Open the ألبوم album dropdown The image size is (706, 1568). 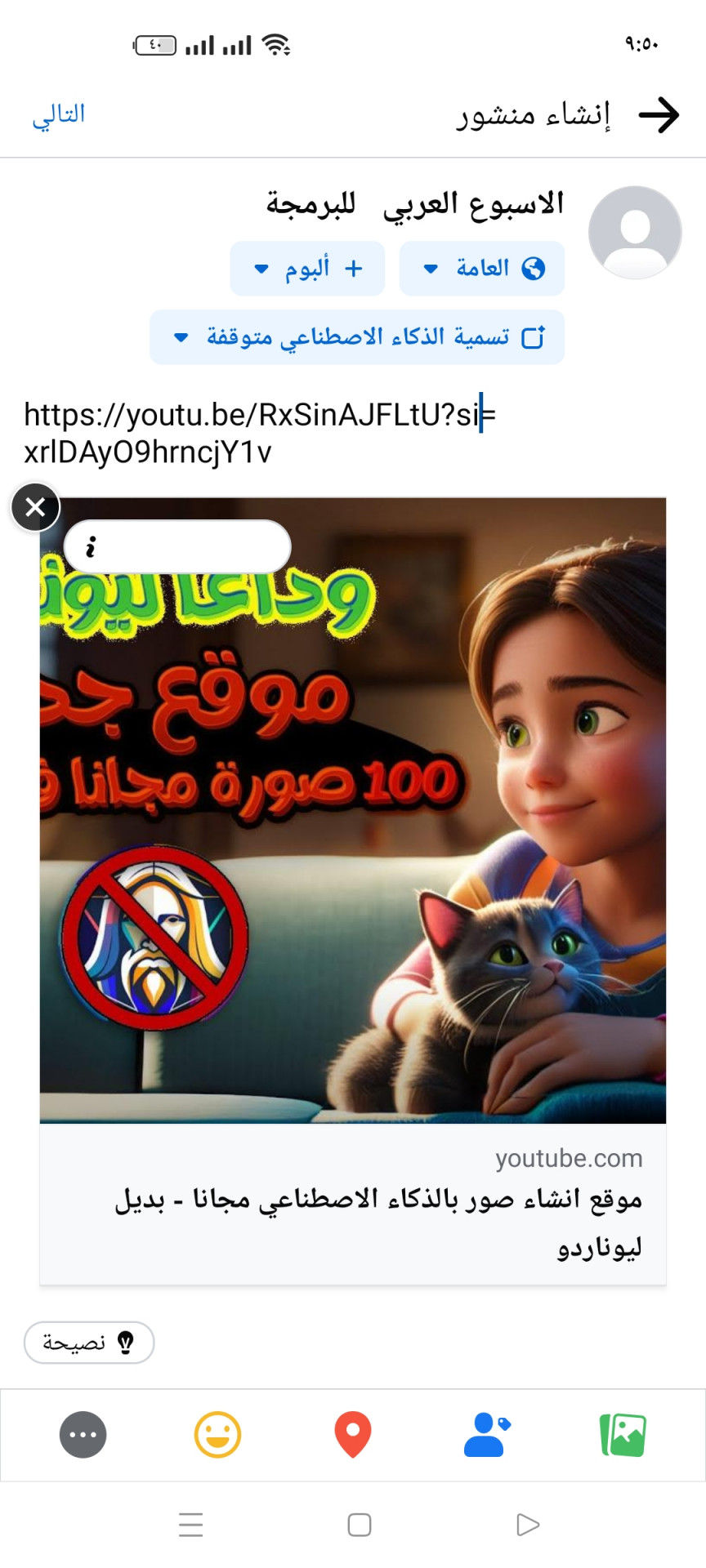[x=307, y=268]
